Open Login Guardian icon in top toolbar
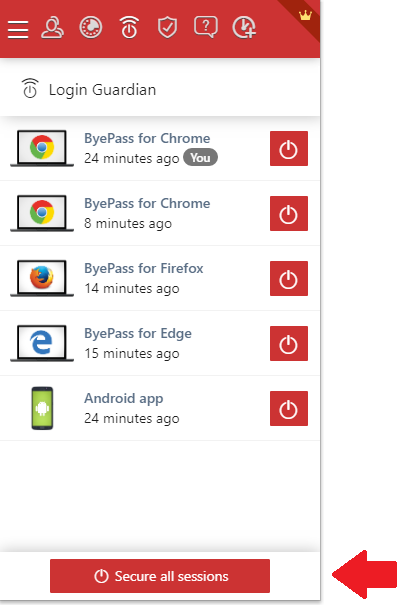The image size is (405, 605). pyautogui.click(x=129, y=27)
